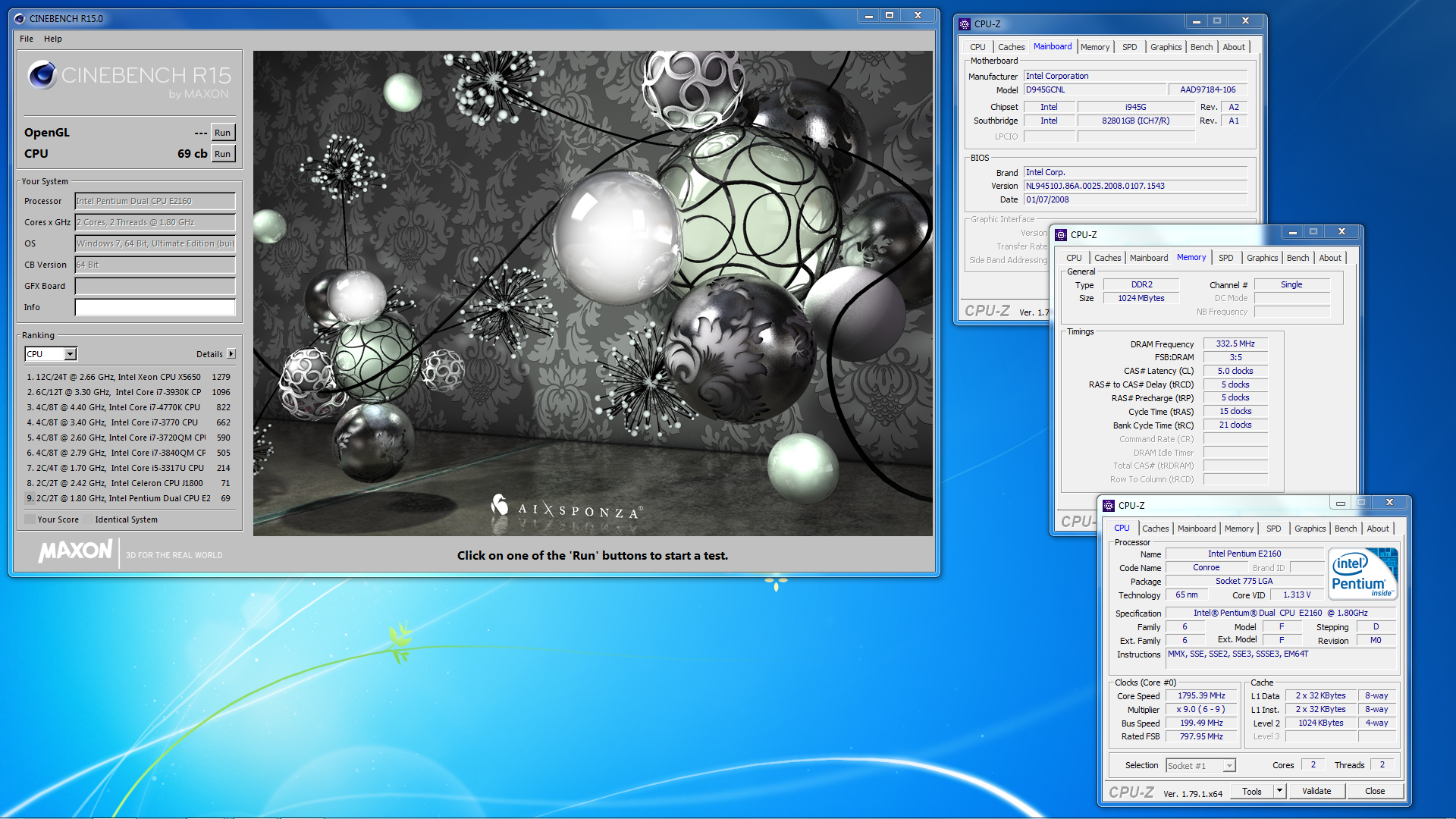Viewport: 1456px width, 819px height.
Task: Click the Info input field
Action: tap(155, 307)
